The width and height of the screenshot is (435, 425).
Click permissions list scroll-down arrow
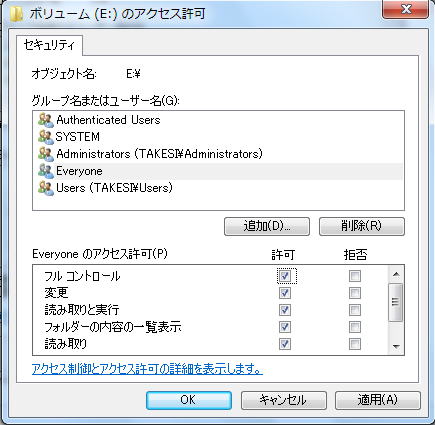[396, 347]
